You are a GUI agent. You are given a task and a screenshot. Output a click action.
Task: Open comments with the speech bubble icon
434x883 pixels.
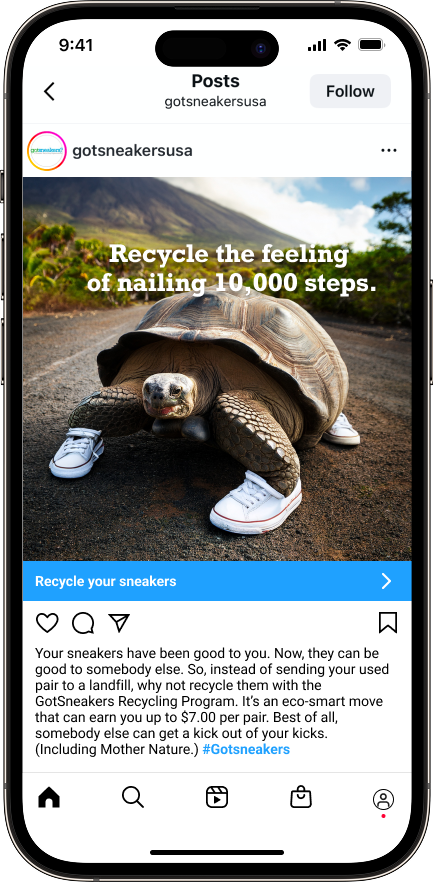83,623
